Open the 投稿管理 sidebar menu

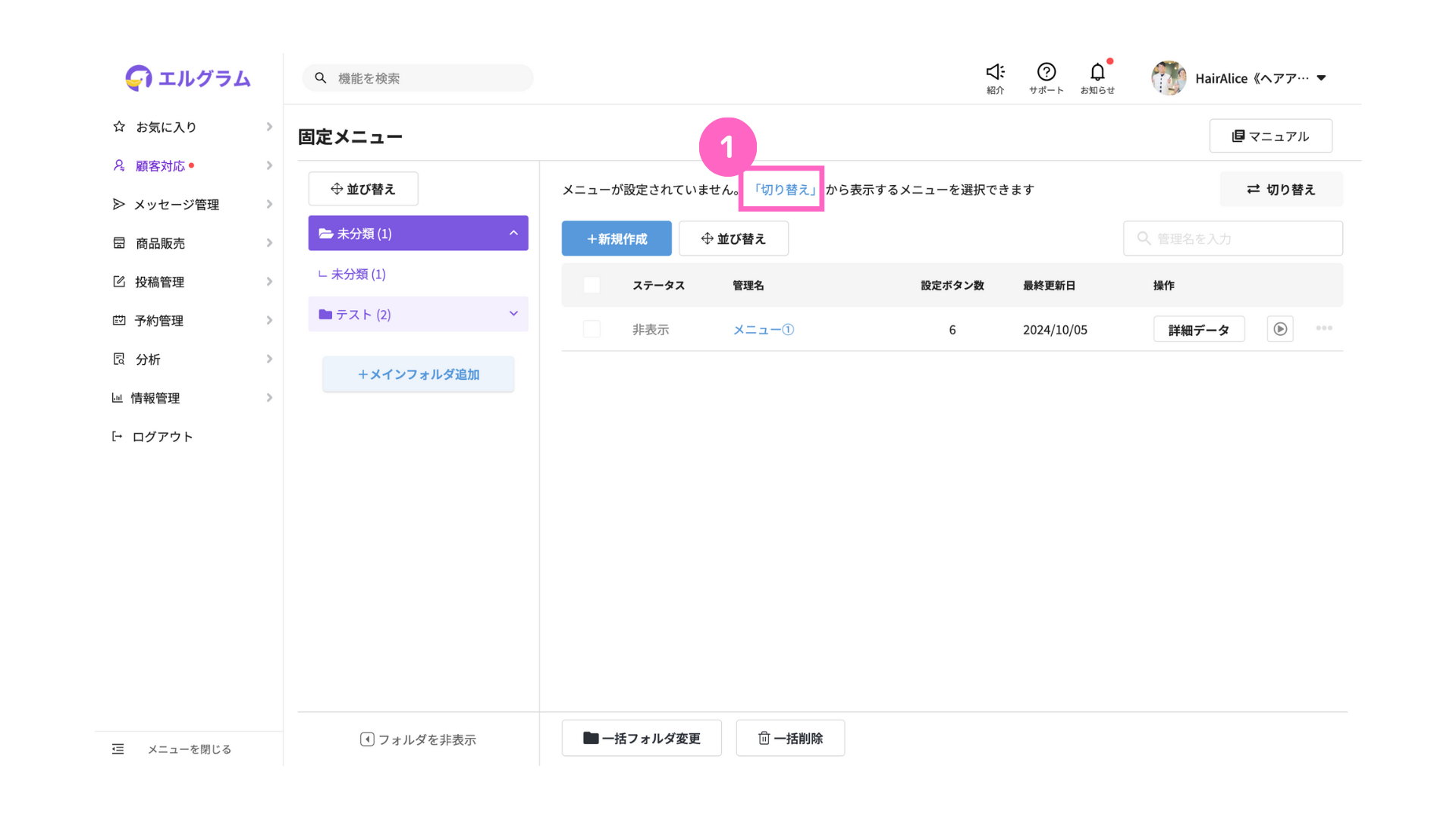pos(193,281)
